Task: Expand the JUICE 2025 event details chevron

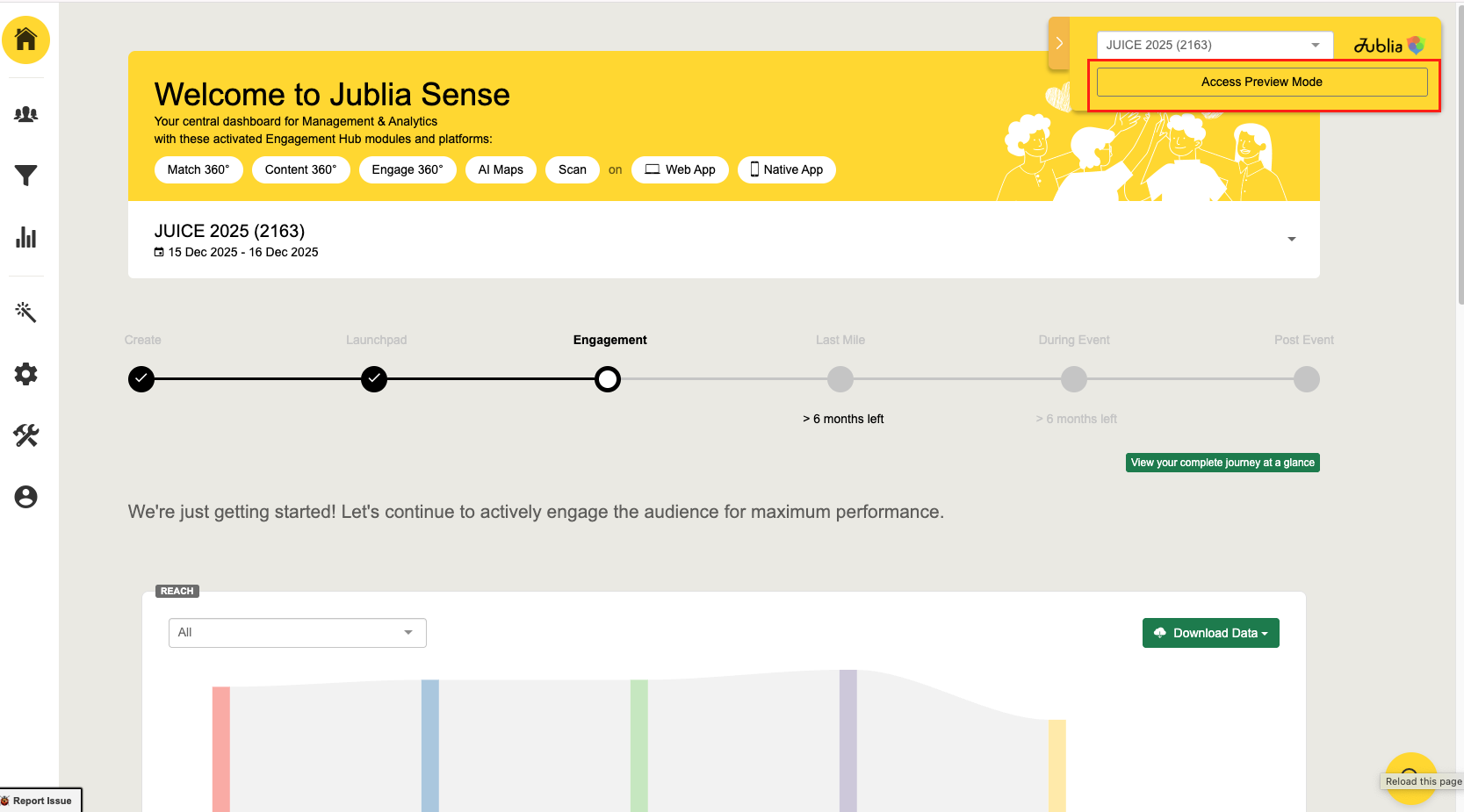Action: tap(1291, 239)
